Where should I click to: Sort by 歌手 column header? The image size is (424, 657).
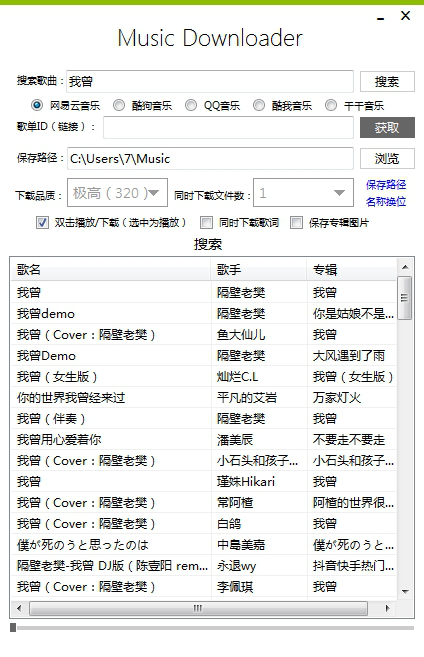click(x=259, y=269)
